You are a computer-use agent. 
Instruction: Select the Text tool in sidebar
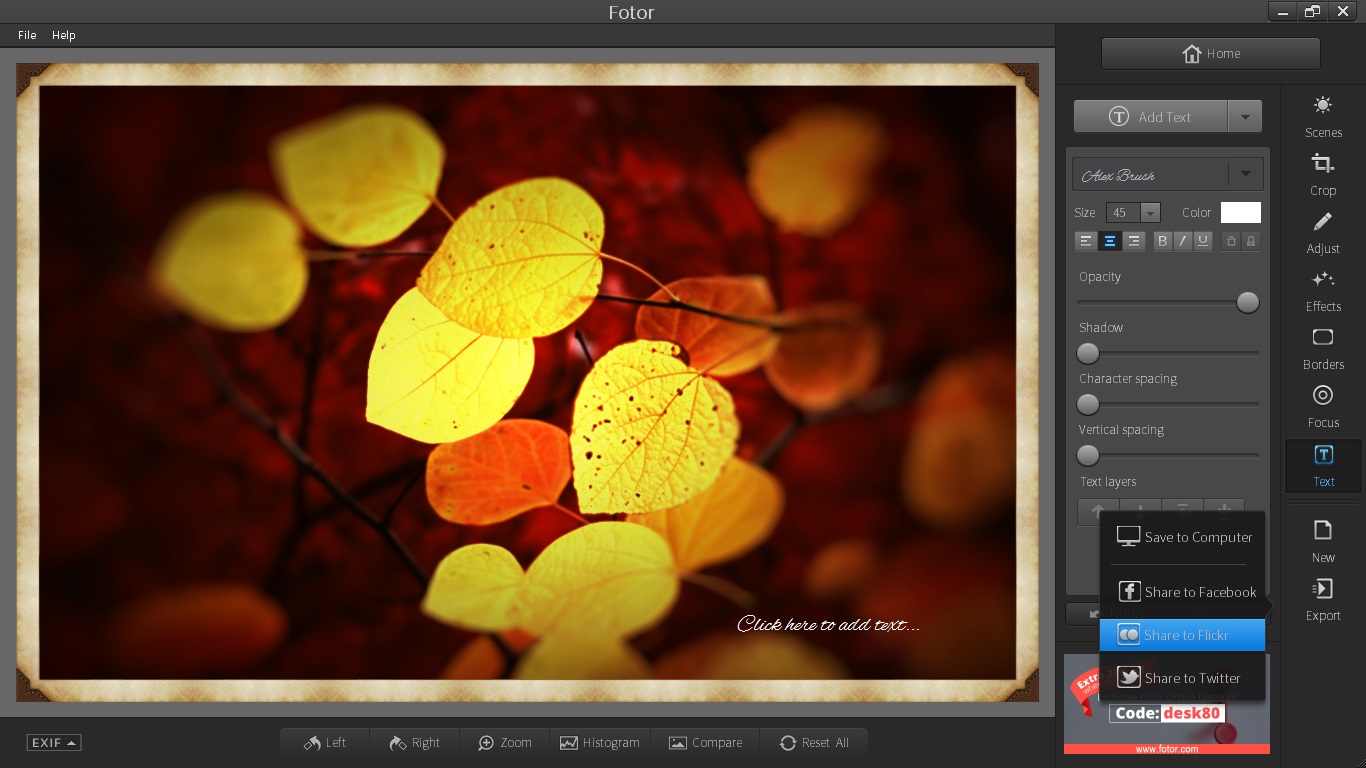1323,466
